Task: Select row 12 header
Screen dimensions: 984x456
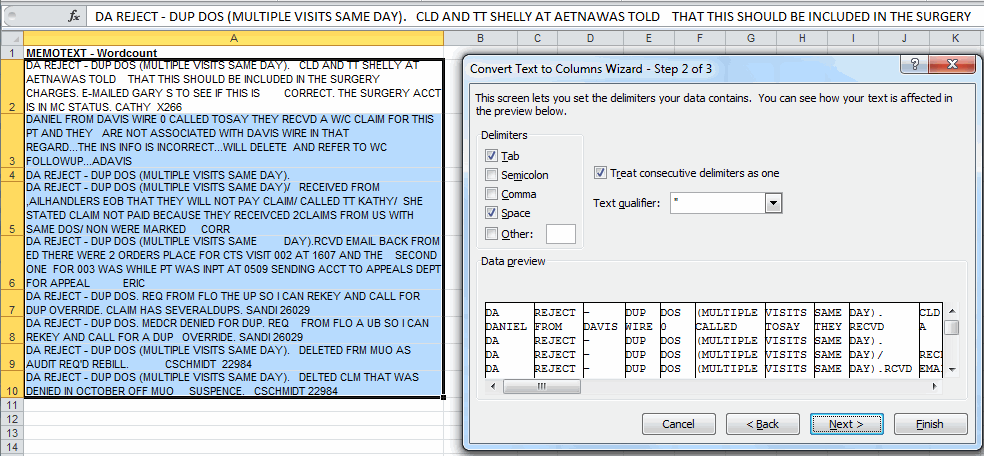Action: pyautogui.click(x=12, y=419)
